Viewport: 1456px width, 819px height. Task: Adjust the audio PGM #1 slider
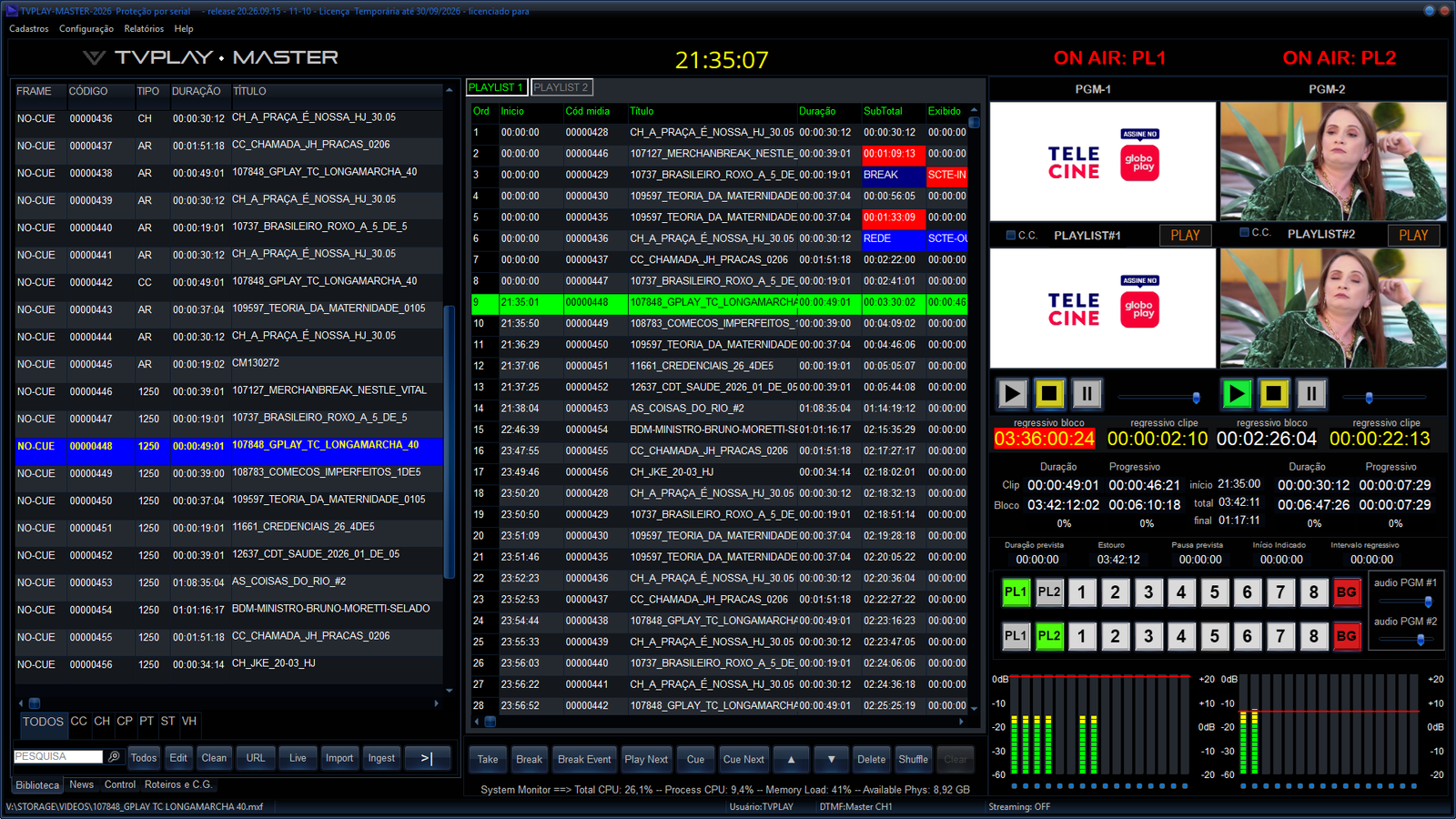(1428, 602)
